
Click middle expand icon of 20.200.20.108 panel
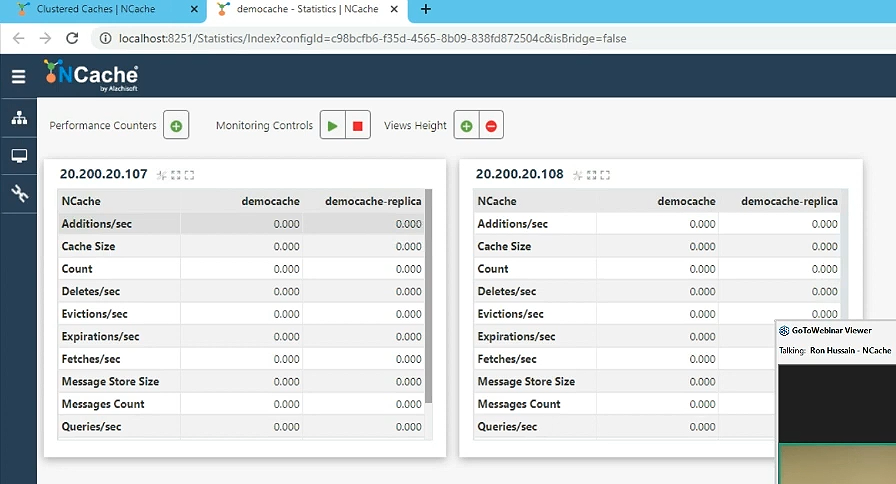[591, 175]
